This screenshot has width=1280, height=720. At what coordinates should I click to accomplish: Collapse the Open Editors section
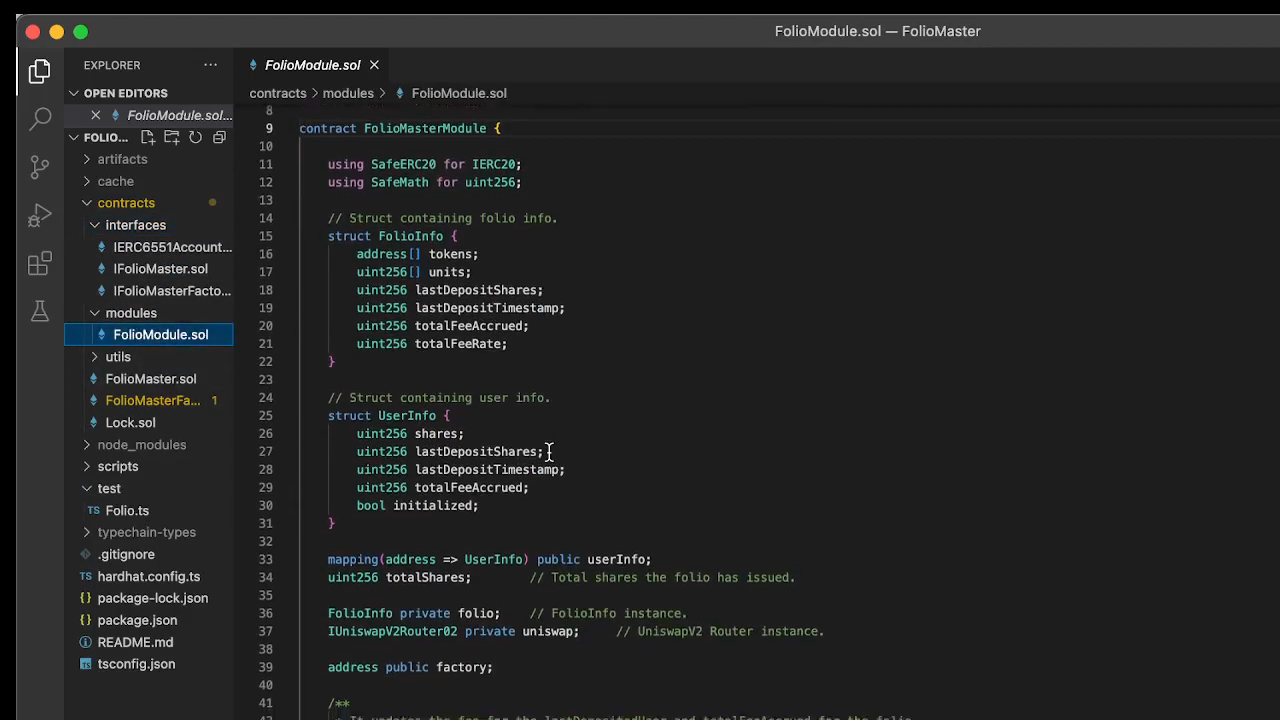(126, 93)
